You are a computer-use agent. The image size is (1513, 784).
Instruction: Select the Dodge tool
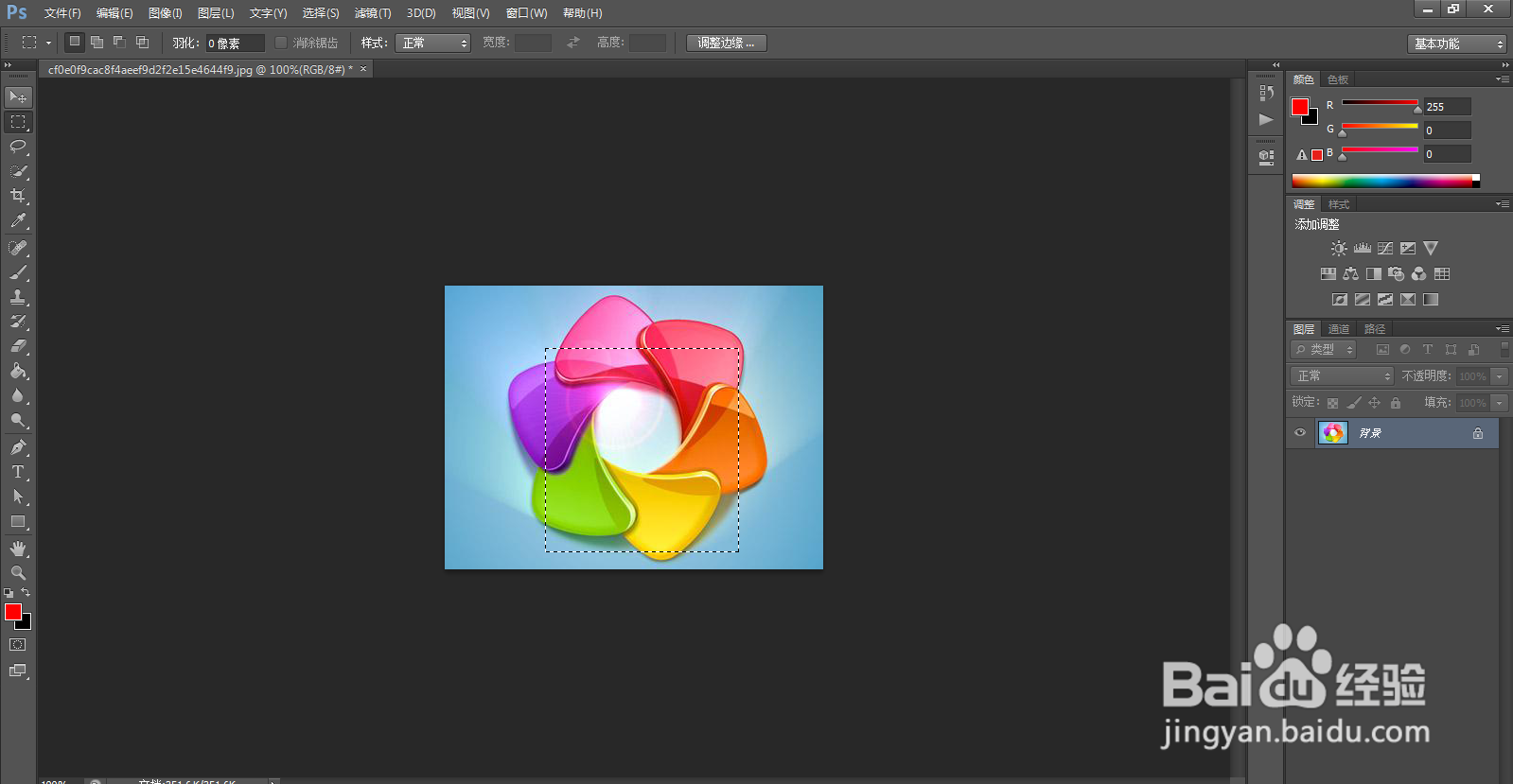pyautogui.click(x=18, y=420)
